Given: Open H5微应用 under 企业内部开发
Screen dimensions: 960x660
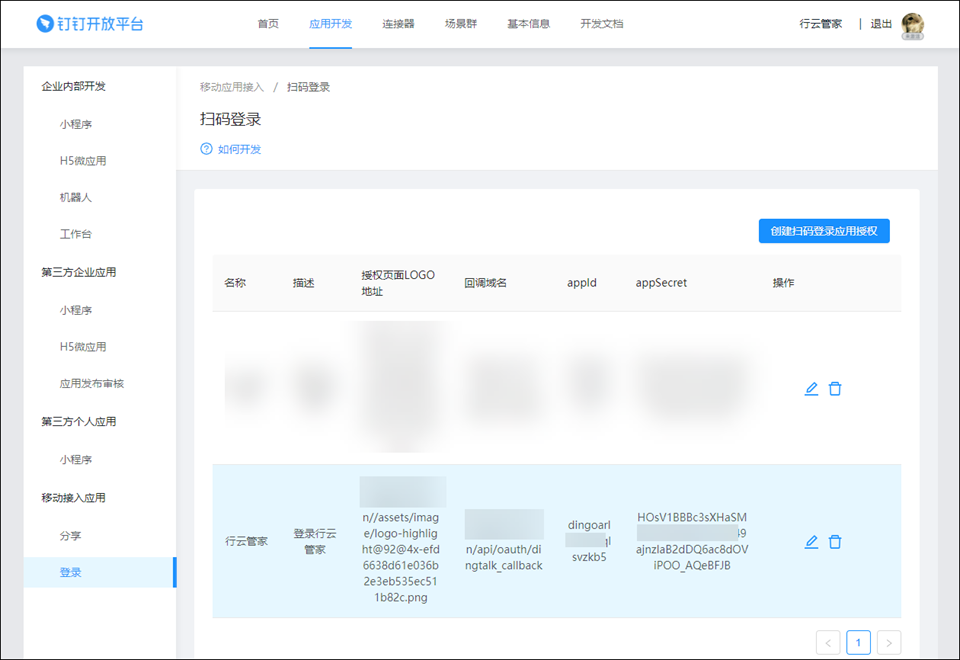Looking at the screenshot, I should (x=83, y=161).
